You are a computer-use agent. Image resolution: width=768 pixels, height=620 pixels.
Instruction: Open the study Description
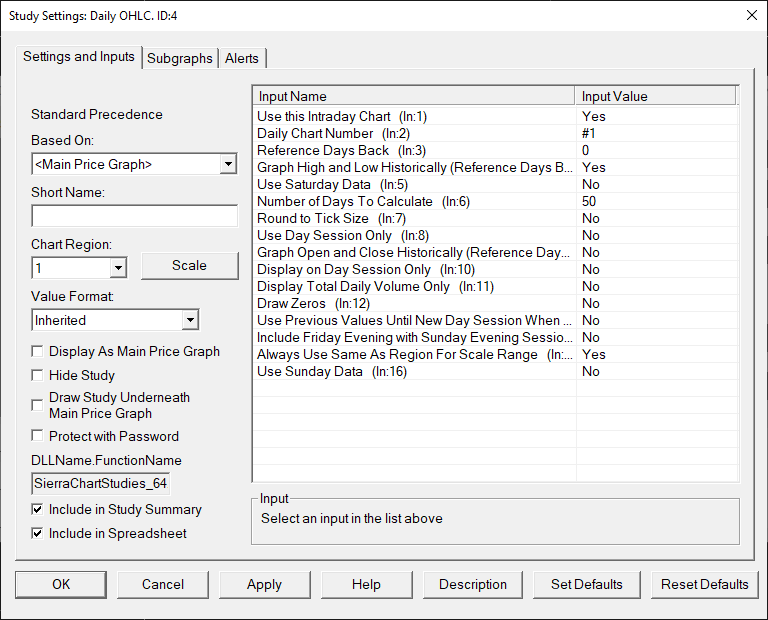(473, 584)
